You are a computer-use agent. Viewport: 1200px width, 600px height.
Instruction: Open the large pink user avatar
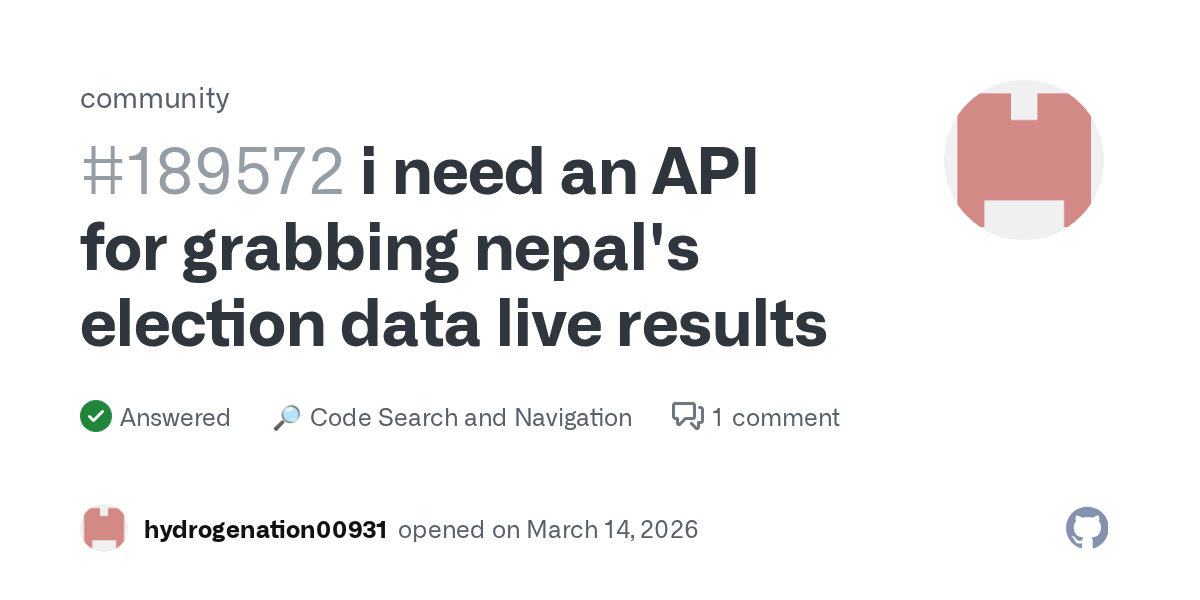pyautogui.click(x=1023, y=160)
